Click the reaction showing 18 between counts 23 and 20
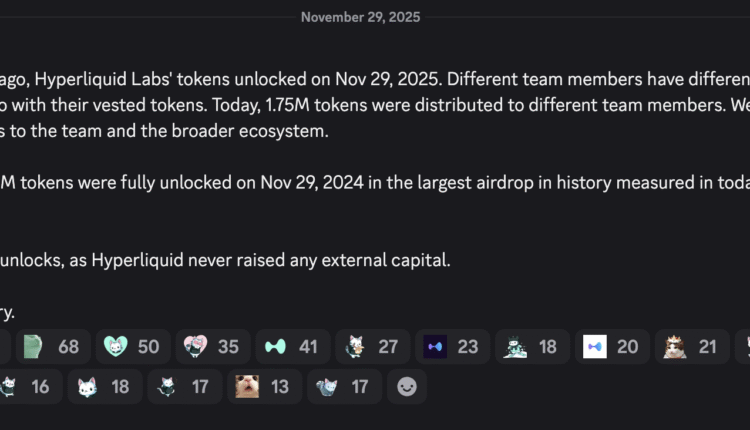The height and width of the screenshot is (430, 750). pyautogui.click(x=532, y=347)
